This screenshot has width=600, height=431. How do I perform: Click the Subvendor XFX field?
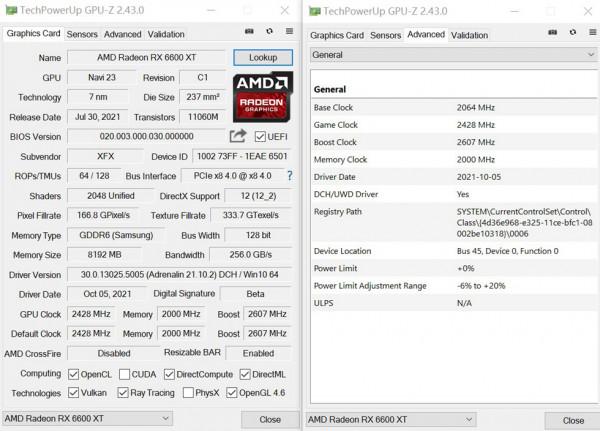click(105, 156)
